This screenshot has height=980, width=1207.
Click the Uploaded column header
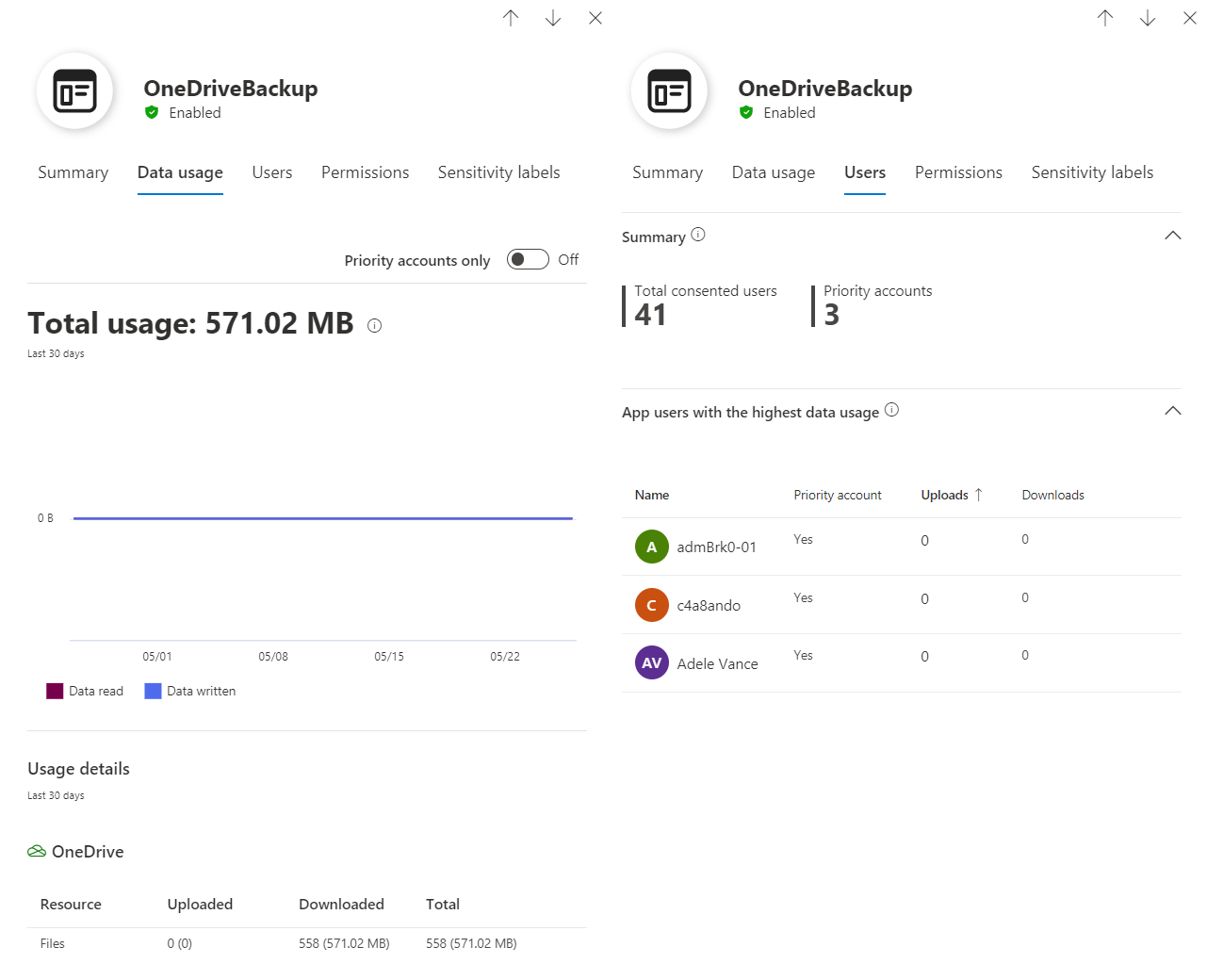(x=200, y=904)
